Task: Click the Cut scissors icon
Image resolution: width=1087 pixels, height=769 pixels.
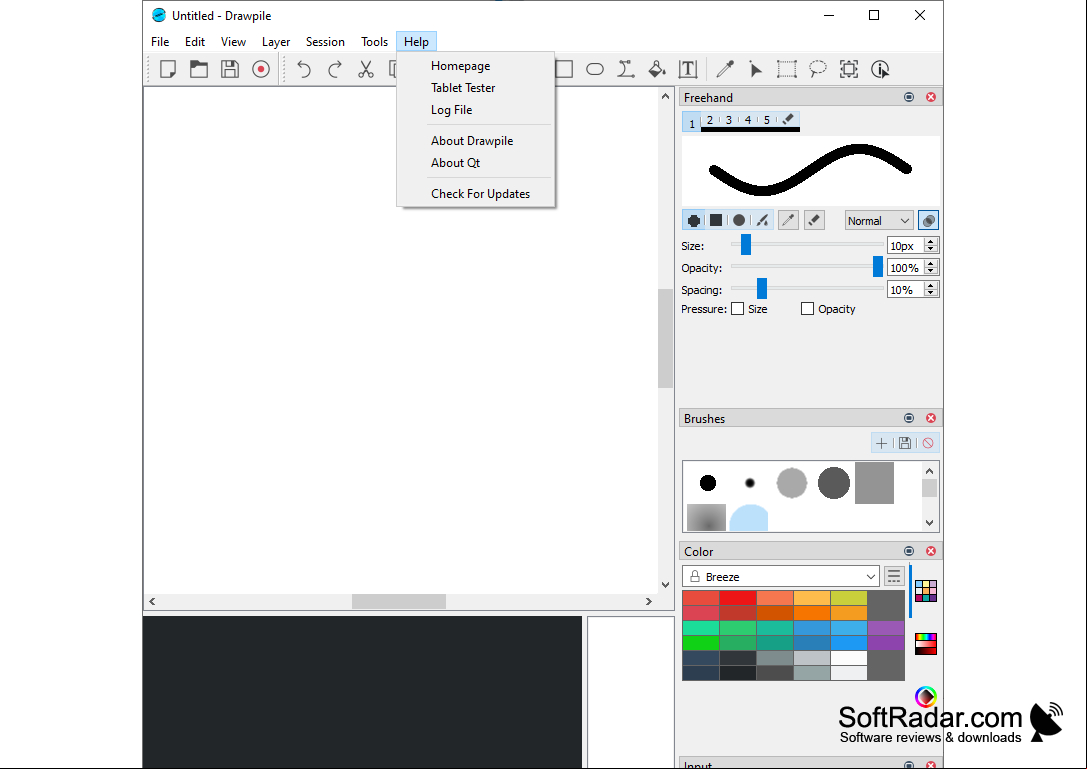Action: pyautogui.click(x=366, y=69)
